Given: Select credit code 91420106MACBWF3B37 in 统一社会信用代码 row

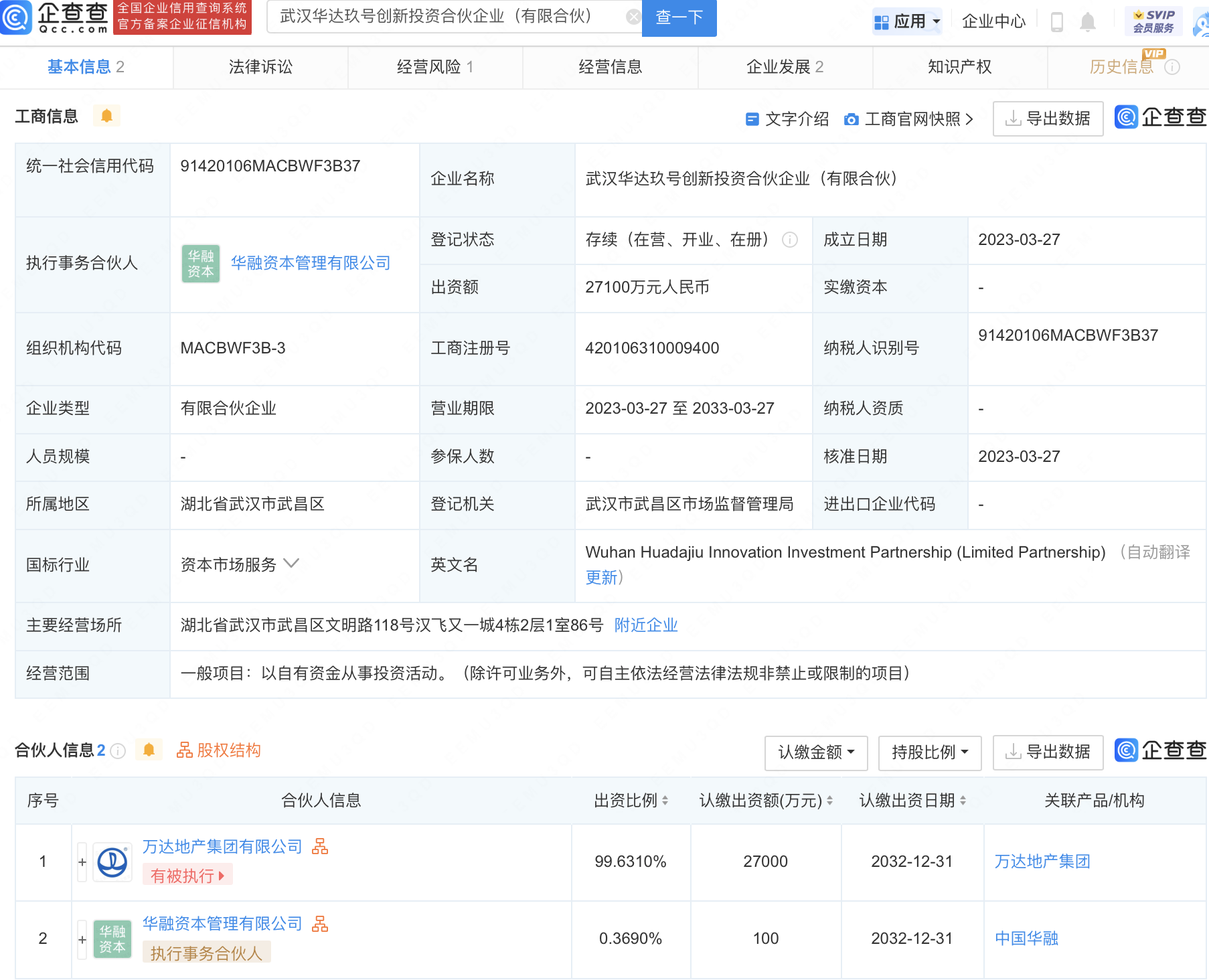Looking at the screenshot, I should [270, 166].
